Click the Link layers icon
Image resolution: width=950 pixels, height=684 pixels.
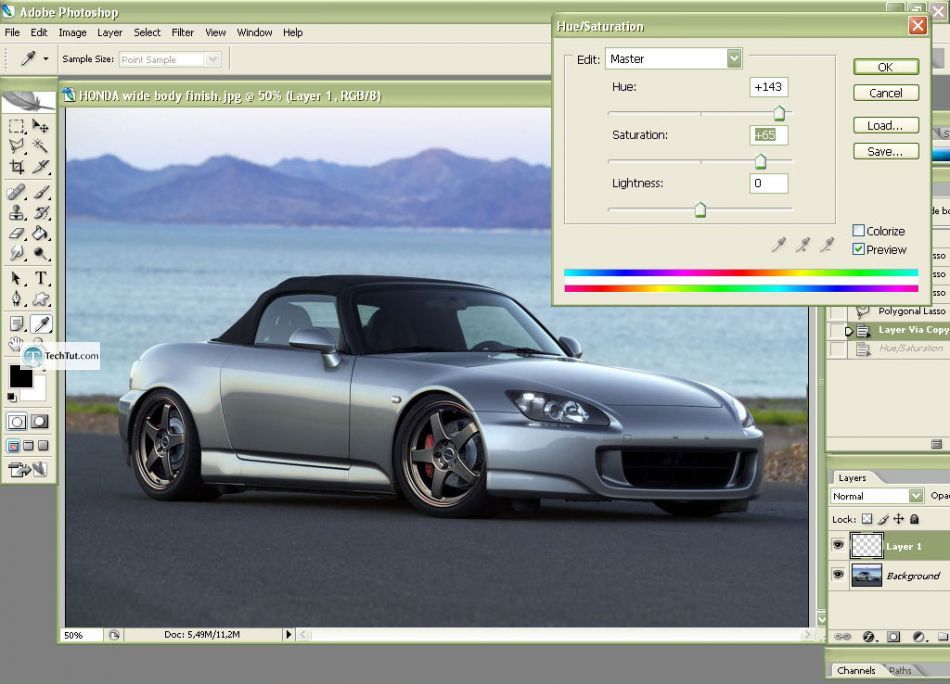click(843, 636)
